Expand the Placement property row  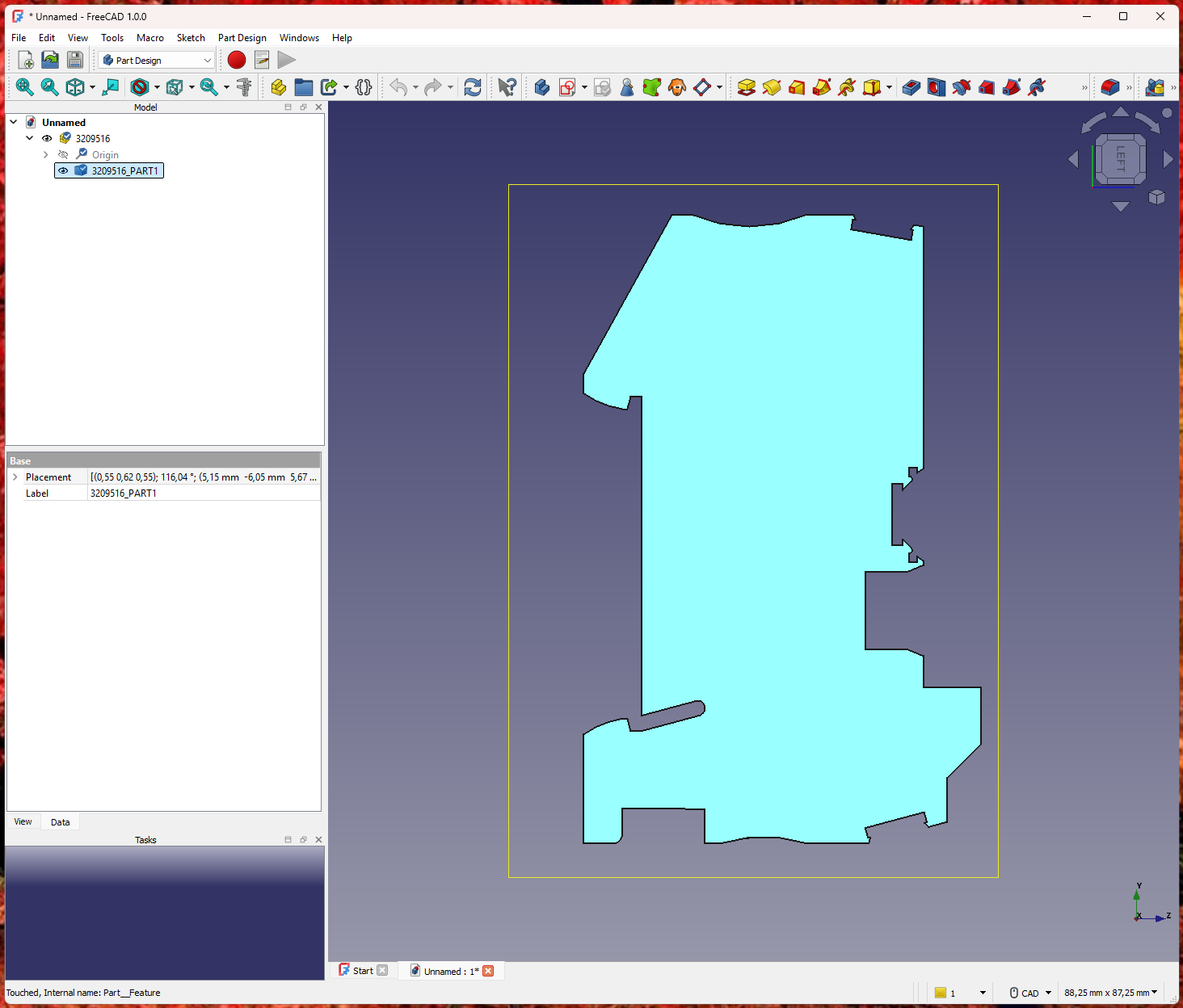coord(15,477)
